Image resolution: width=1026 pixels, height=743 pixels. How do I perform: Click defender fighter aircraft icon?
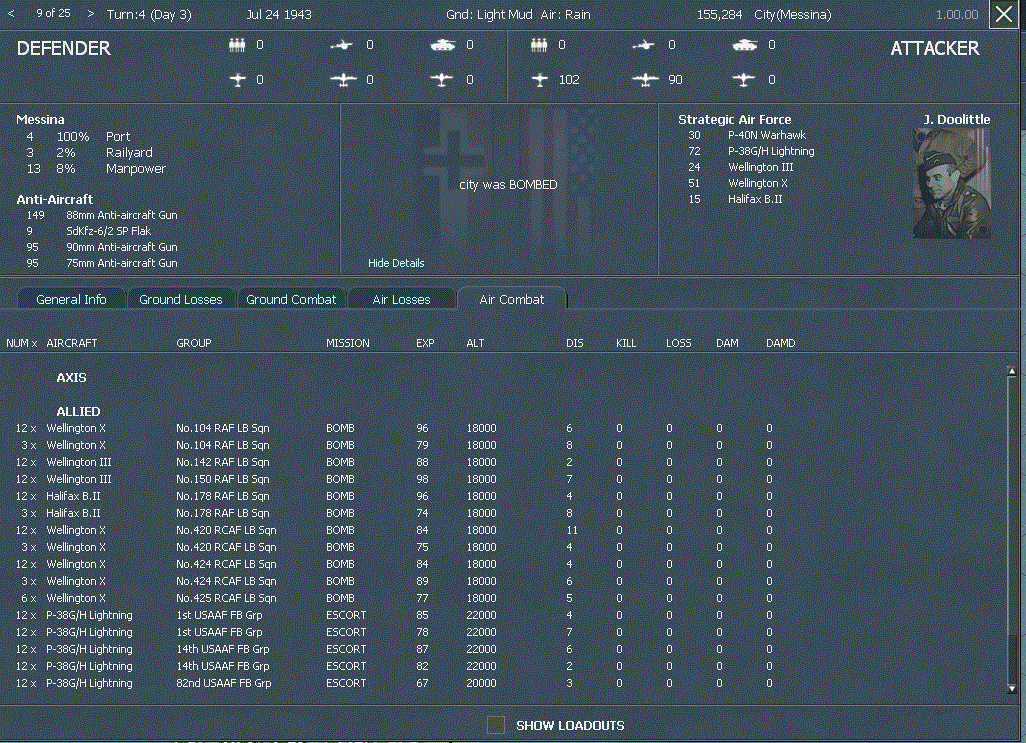[x=238, y=80]
